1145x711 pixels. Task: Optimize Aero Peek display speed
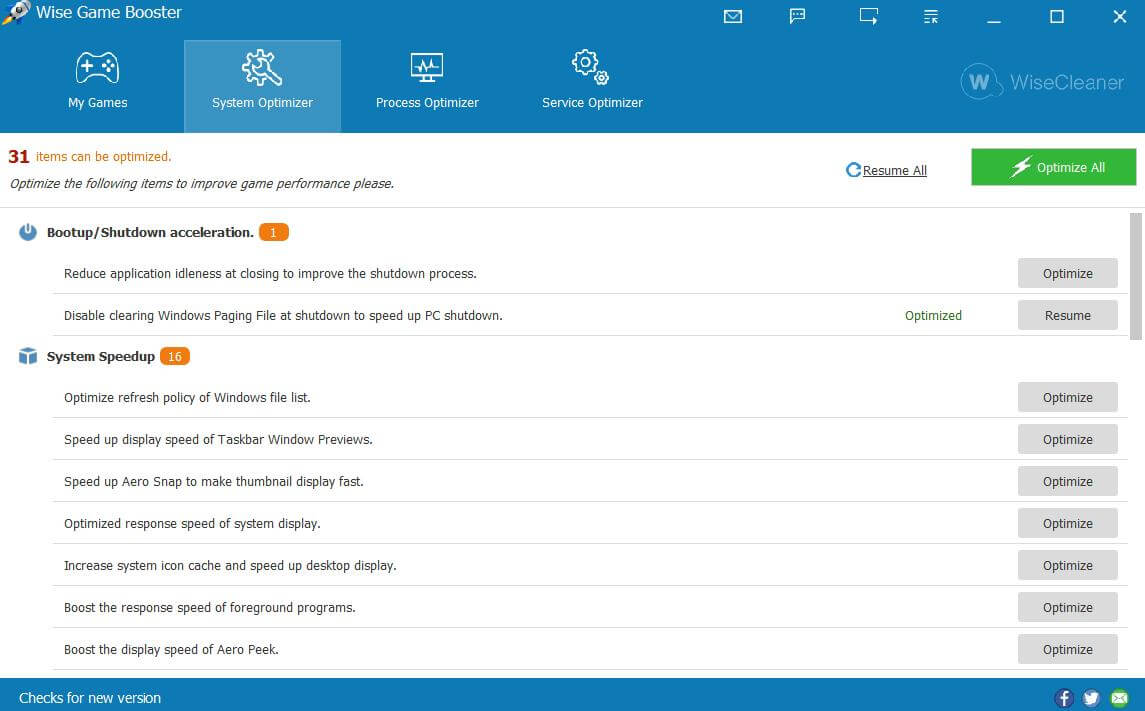tap(1068, 649)
